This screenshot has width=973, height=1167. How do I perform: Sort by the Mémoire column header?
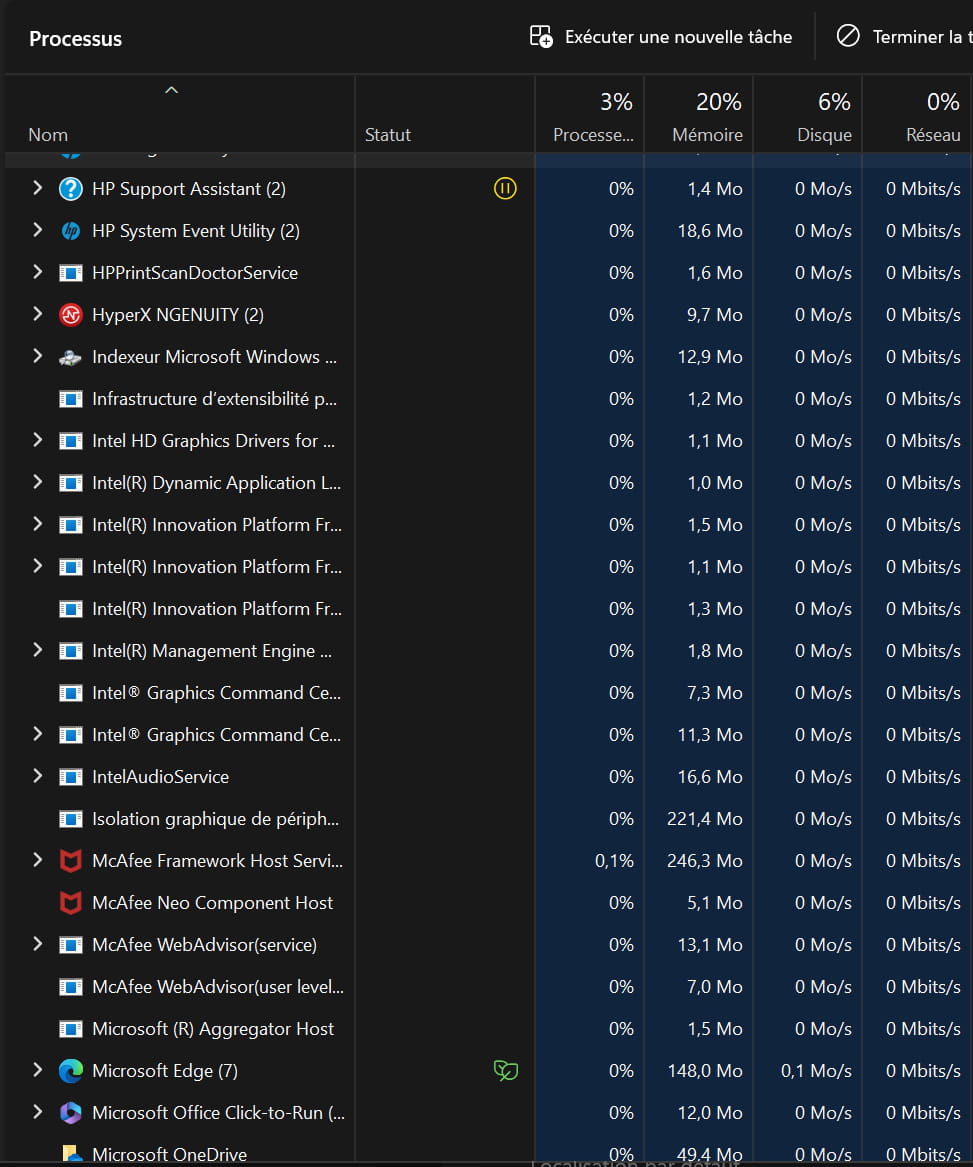698,115
